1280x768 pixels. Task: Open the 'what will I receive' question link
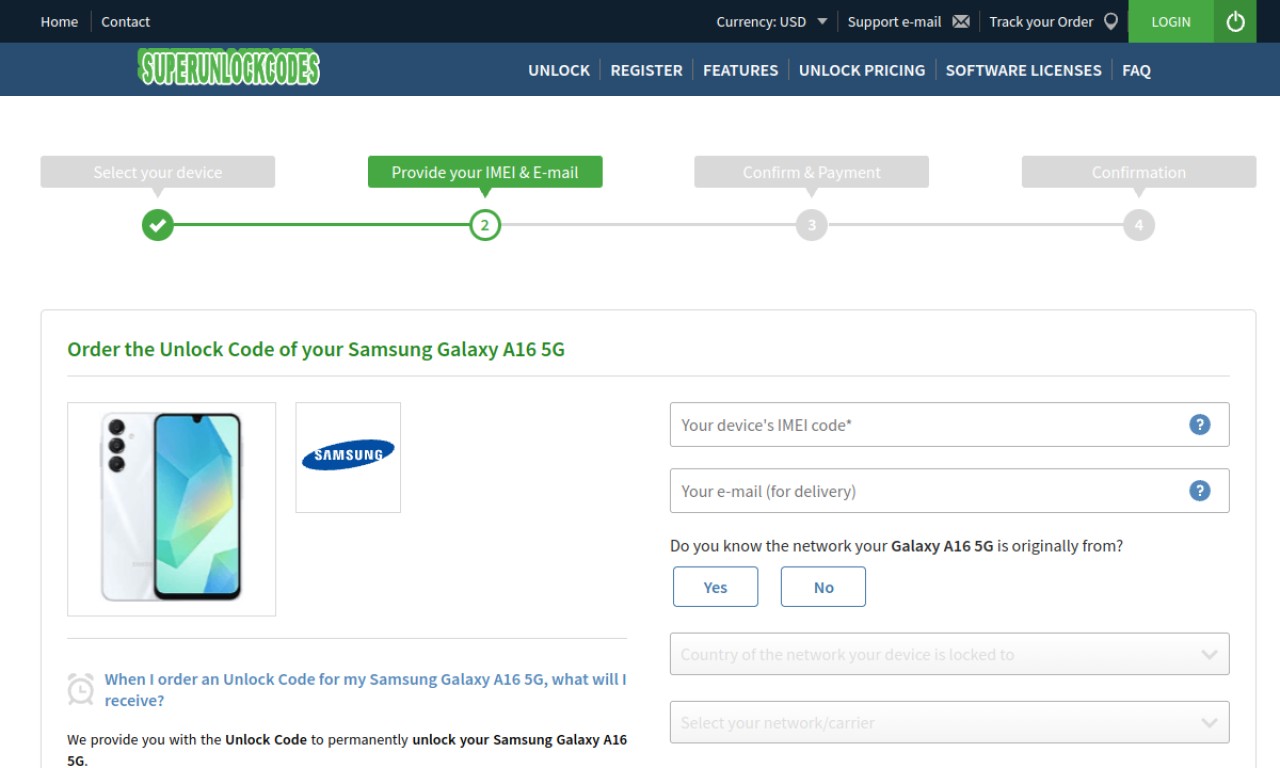[365, 690]
